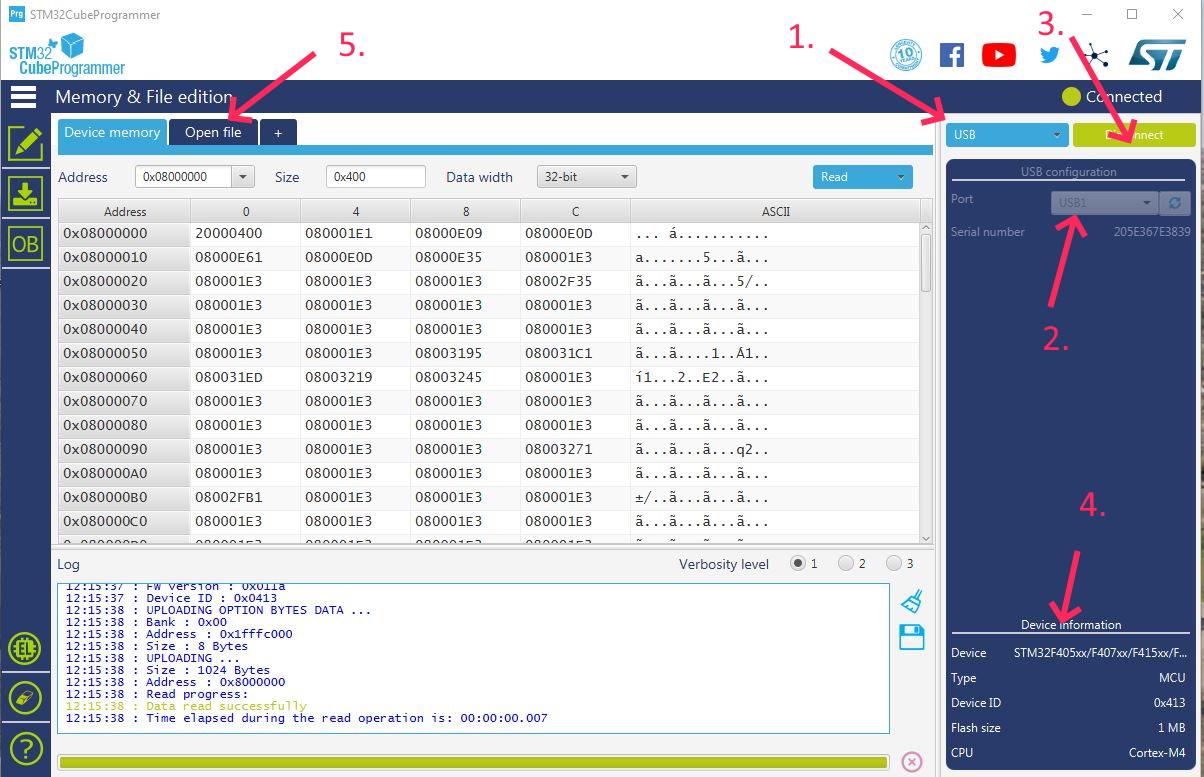Open Erasing & Programming download icon
Image resolution: width=1204 pixels, height=777 pixels.
point(25,194)
